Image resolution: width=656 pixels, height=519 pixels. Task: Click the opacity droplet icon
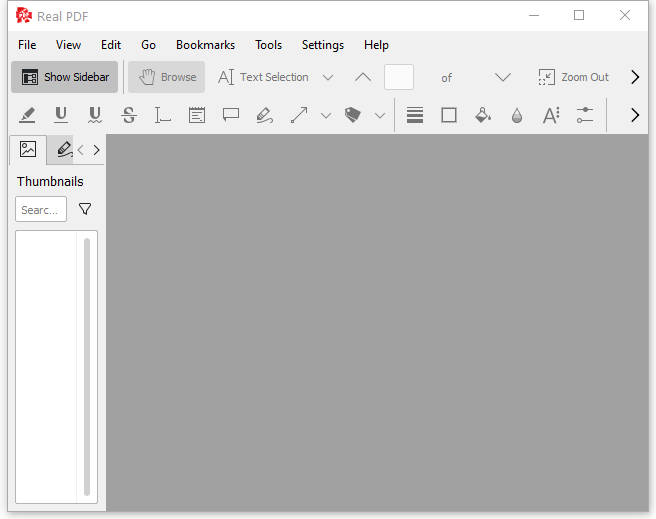(x=517, y=115)
